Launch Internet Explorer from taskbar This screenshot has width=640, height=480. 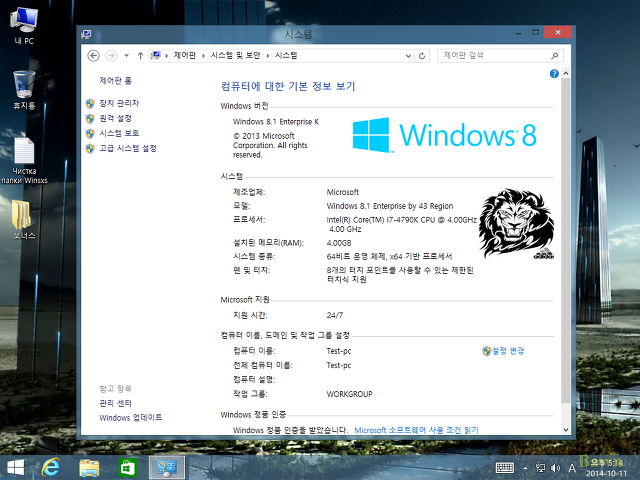point(51,467)
